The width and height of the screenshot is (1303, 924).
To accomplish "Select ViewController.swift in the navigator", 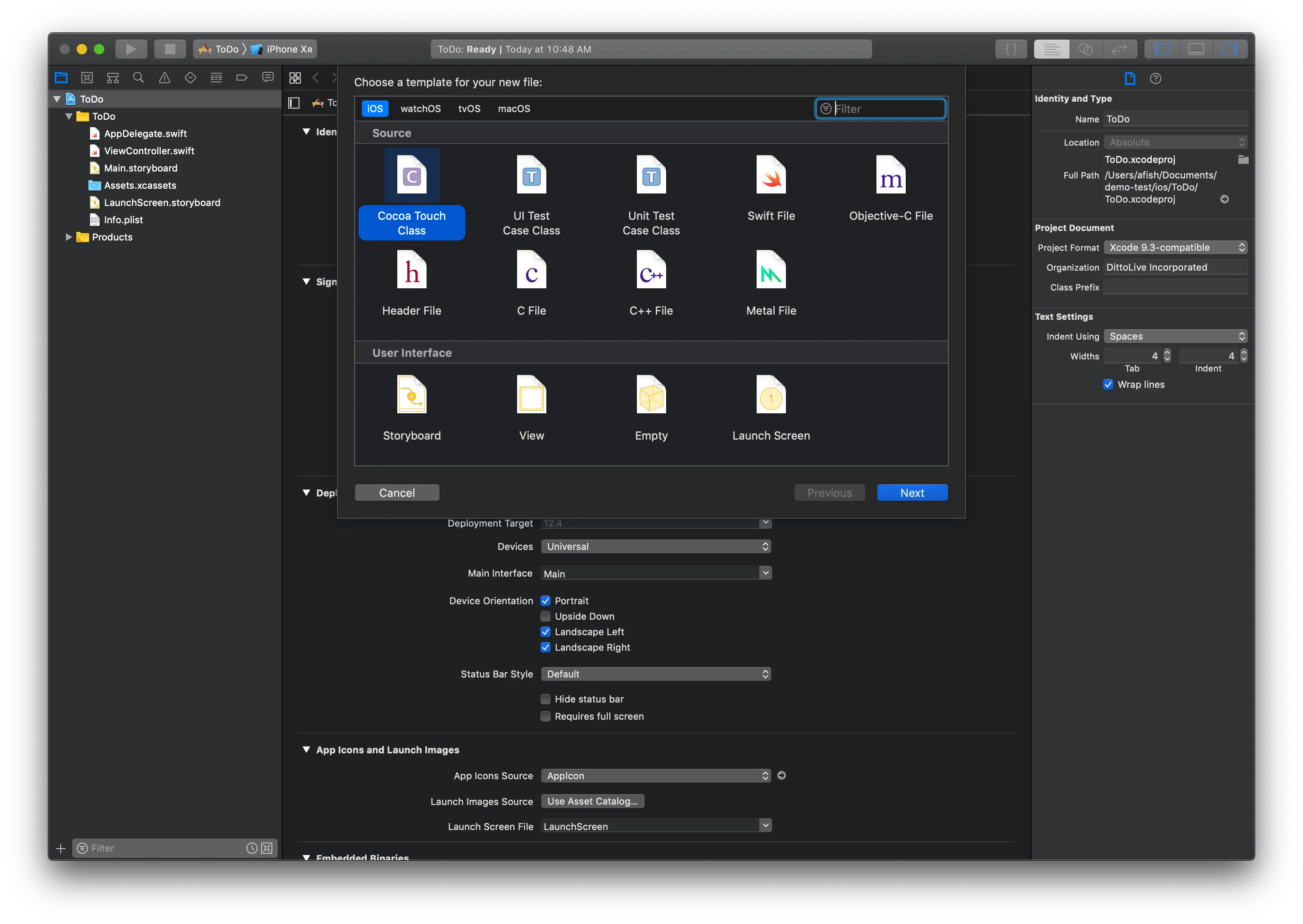I will click(x=149, y=151).
